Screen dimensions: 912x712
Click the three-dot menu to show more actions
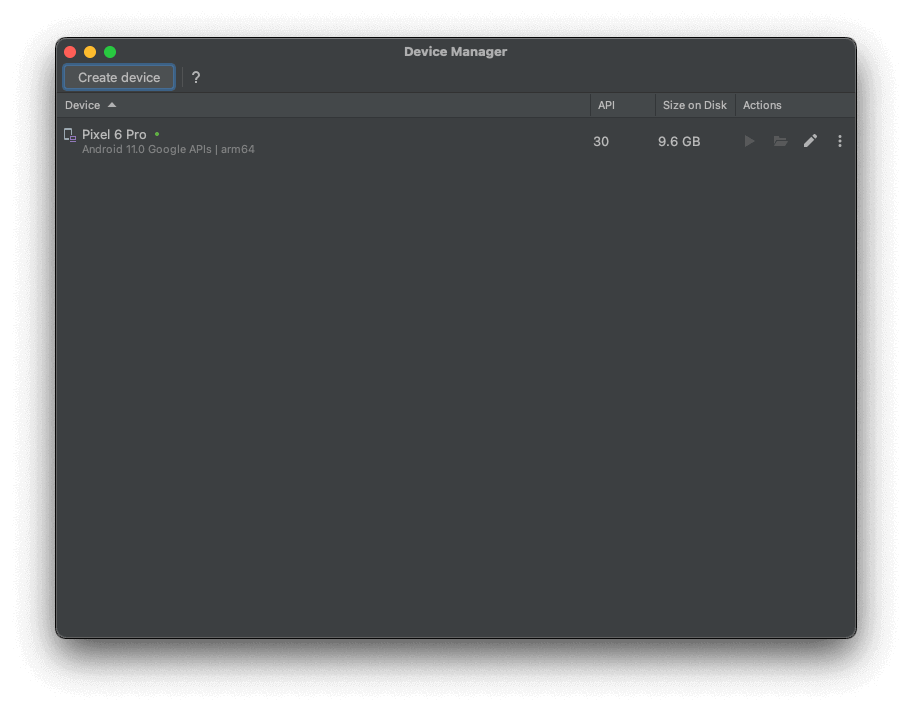coord(839,141)
